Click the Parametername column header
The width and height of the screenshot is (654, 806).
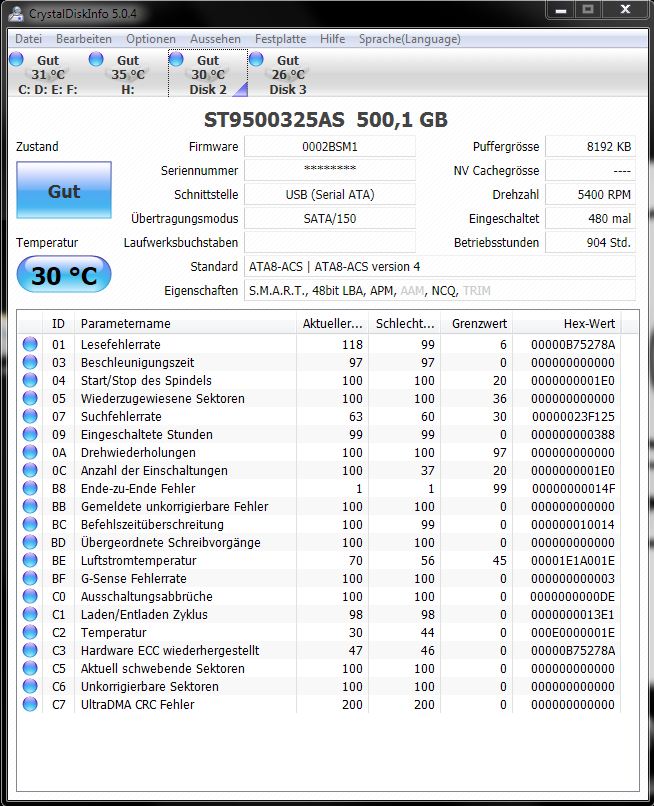tap(186, 323)
